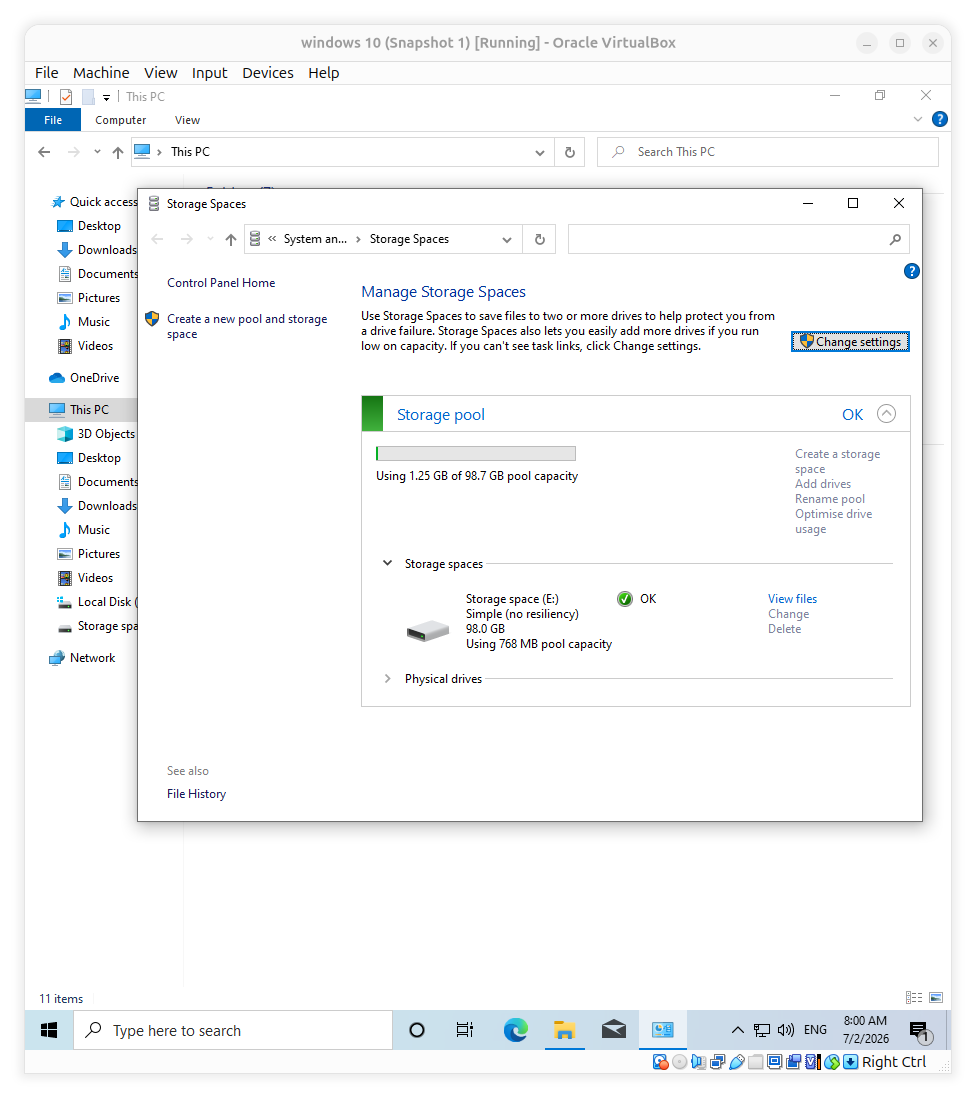Screen dimensions: 976x1098
Task: Click the Search This PC field
Action: point(767,152)
